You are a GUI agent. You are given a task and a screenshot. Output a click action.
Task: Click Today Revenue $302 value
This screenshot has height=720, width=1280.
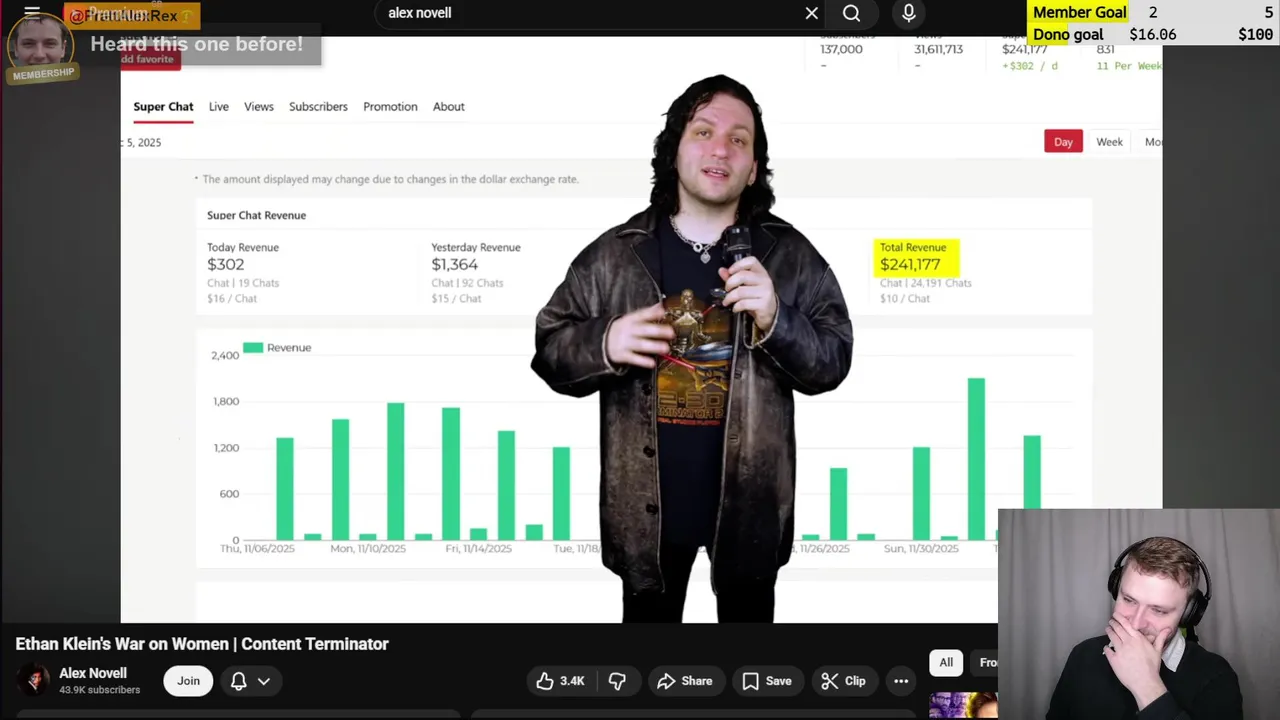point(225,265)
